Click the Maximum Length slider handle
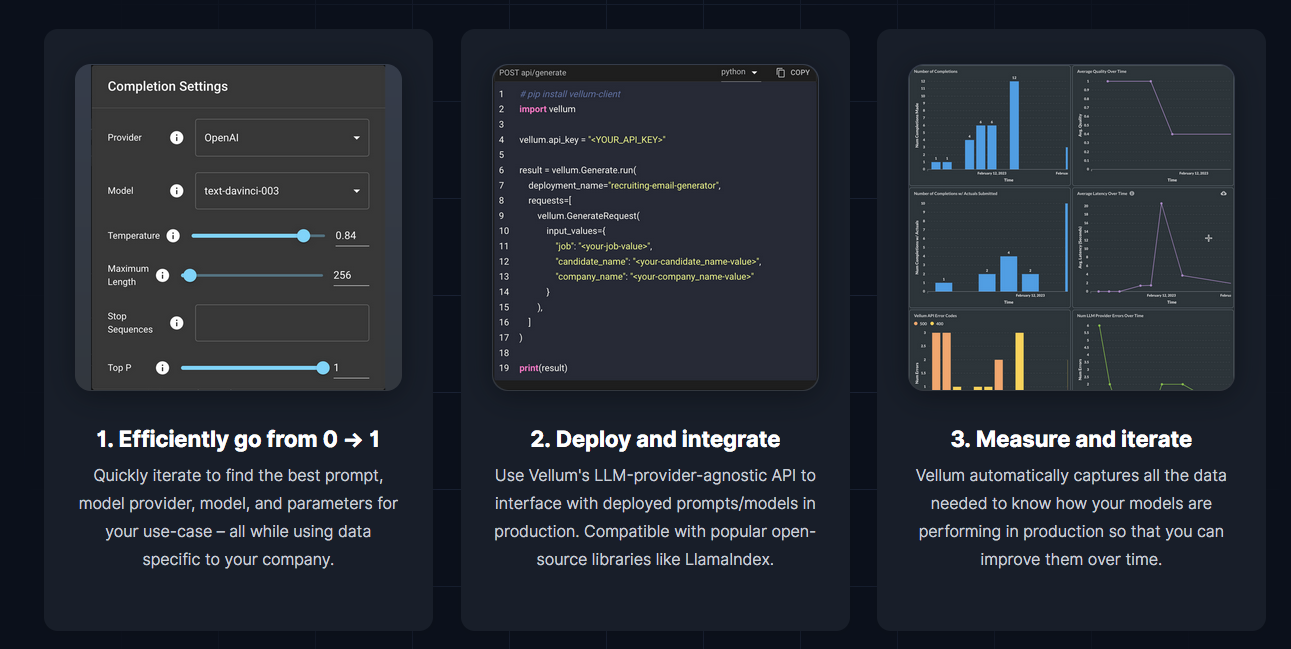Screen dimensions: 1291x649 (189, 275)
